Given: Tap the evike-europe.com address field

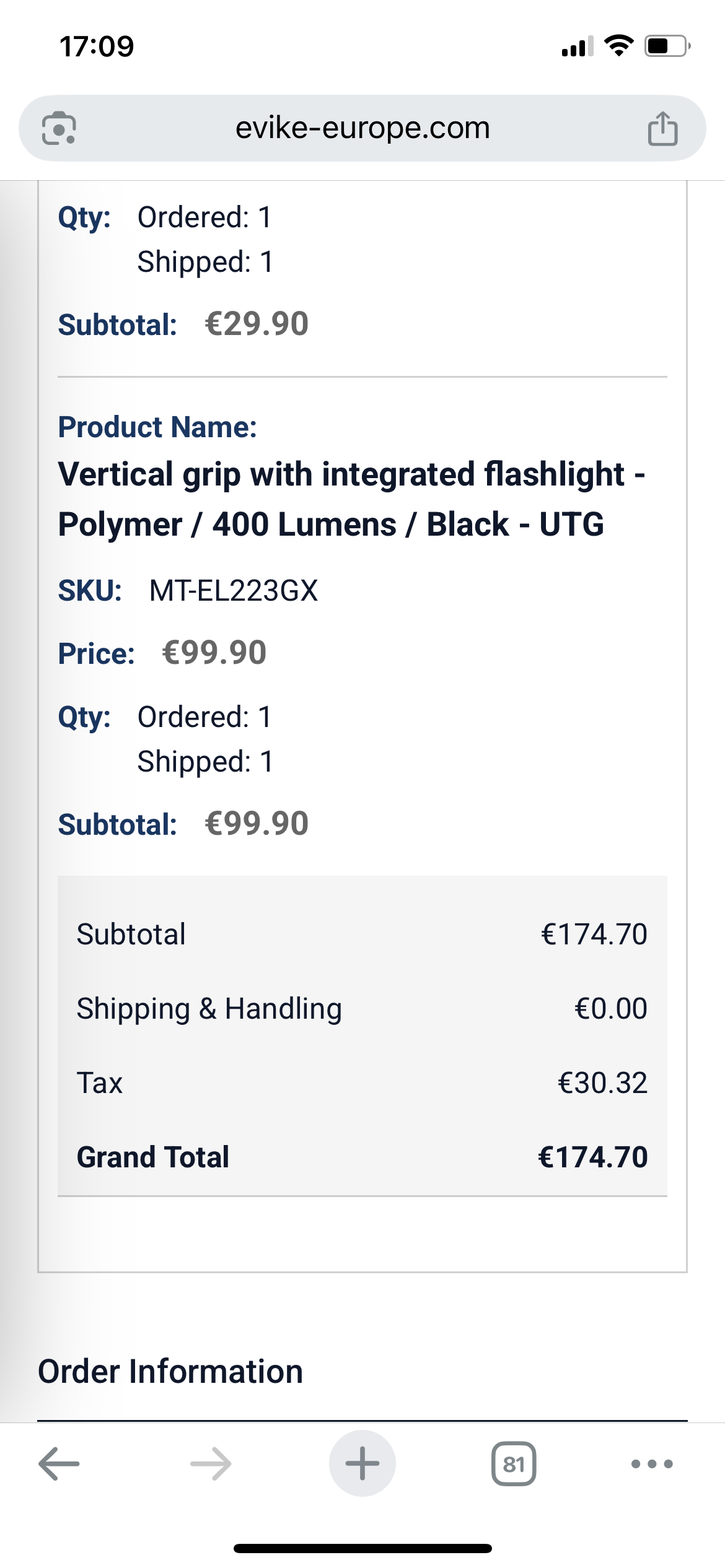Looking at the screenshot, I should point(362,128).
